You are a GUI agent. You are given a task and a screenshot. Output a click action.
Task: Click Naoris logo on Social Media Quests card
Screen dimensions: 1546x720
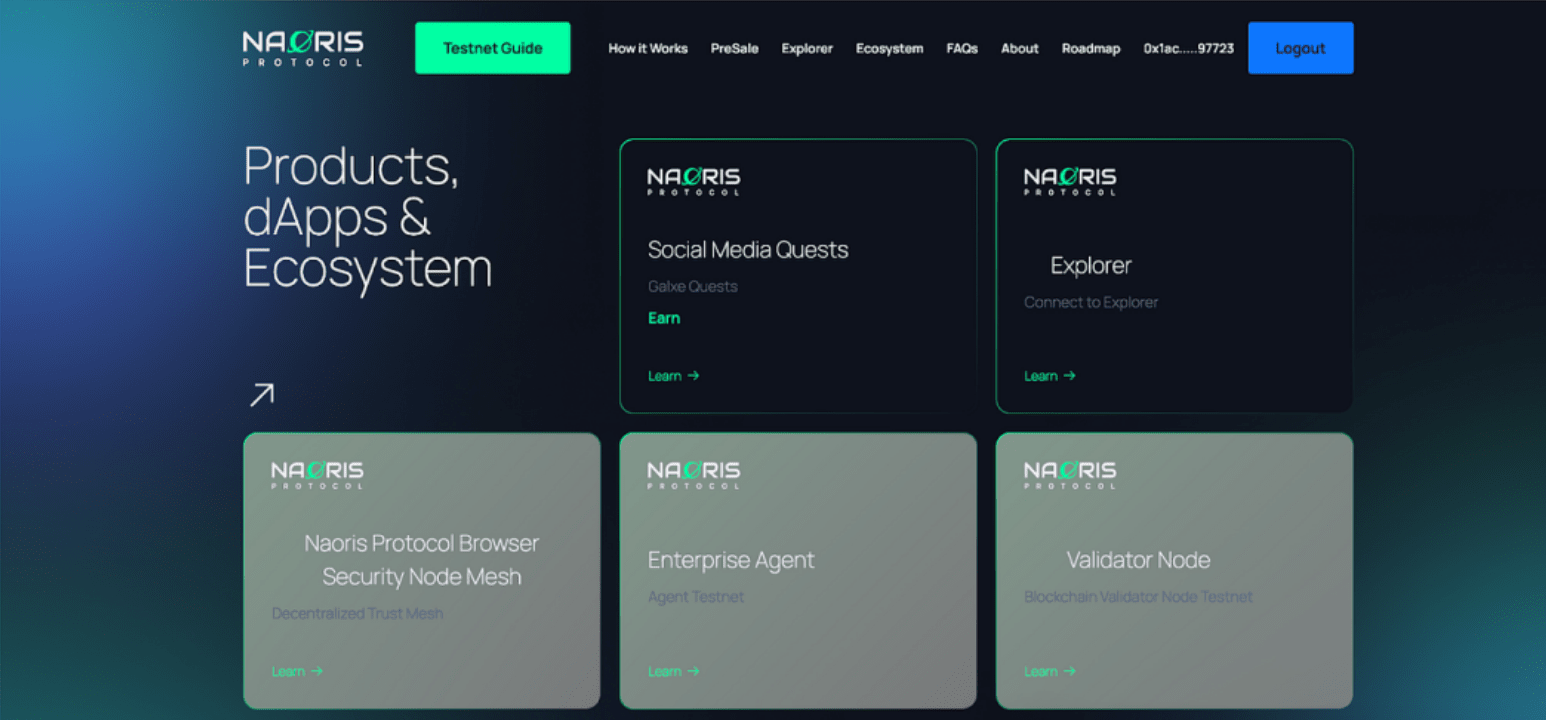694,181
